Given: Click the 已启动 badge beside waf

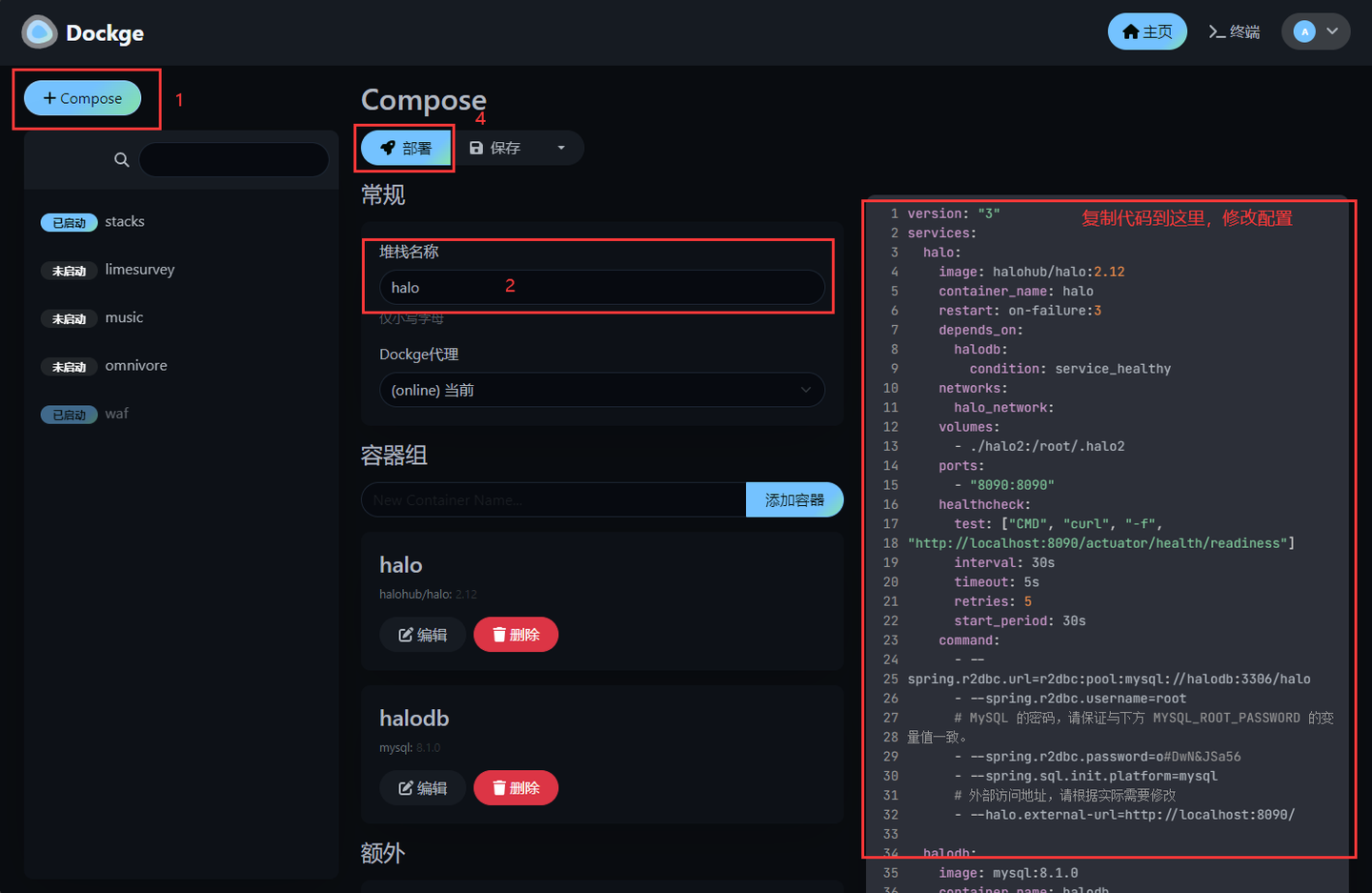Looking at the screenshot, I should pos(69,415).
